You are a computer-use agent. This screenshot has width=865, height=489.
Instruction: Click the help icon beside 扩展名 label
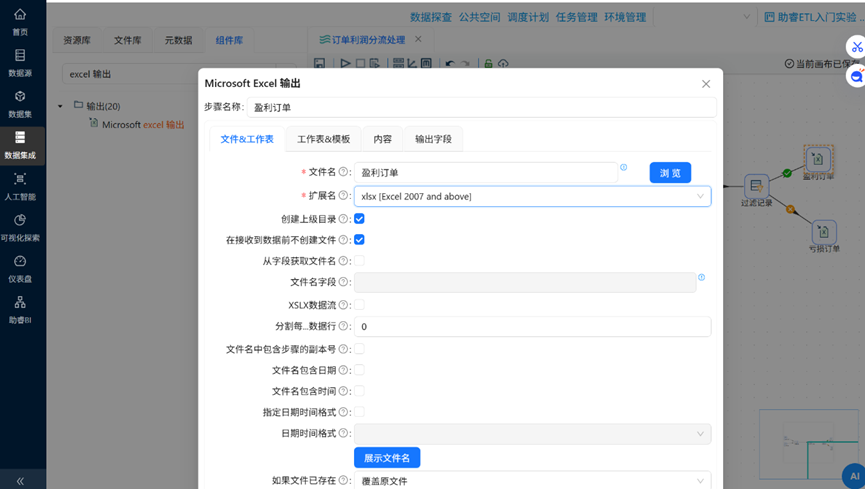tap(343, 195)
